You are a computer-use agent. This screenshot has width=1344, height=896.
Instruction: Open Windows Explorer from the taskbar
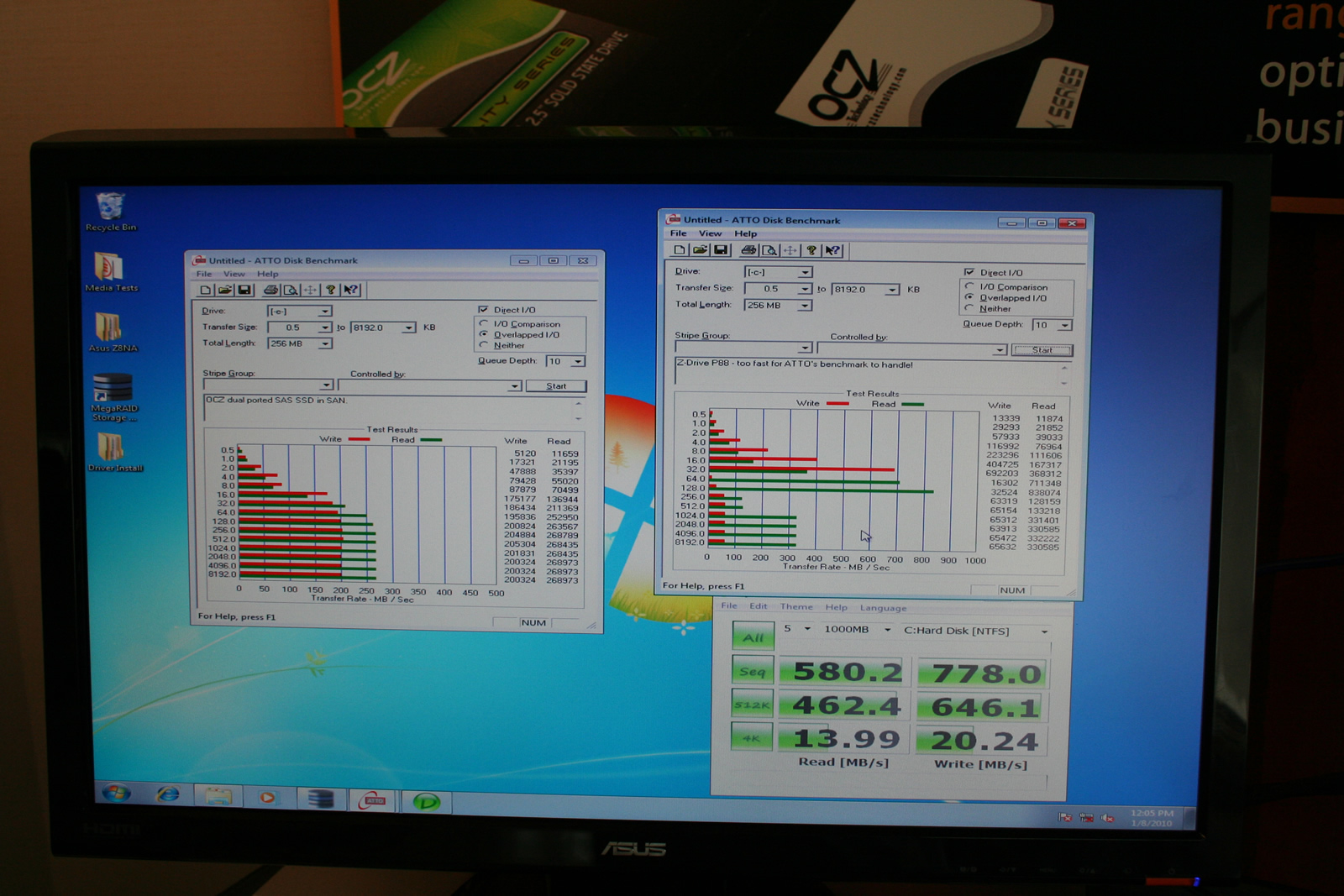point(218,796)
